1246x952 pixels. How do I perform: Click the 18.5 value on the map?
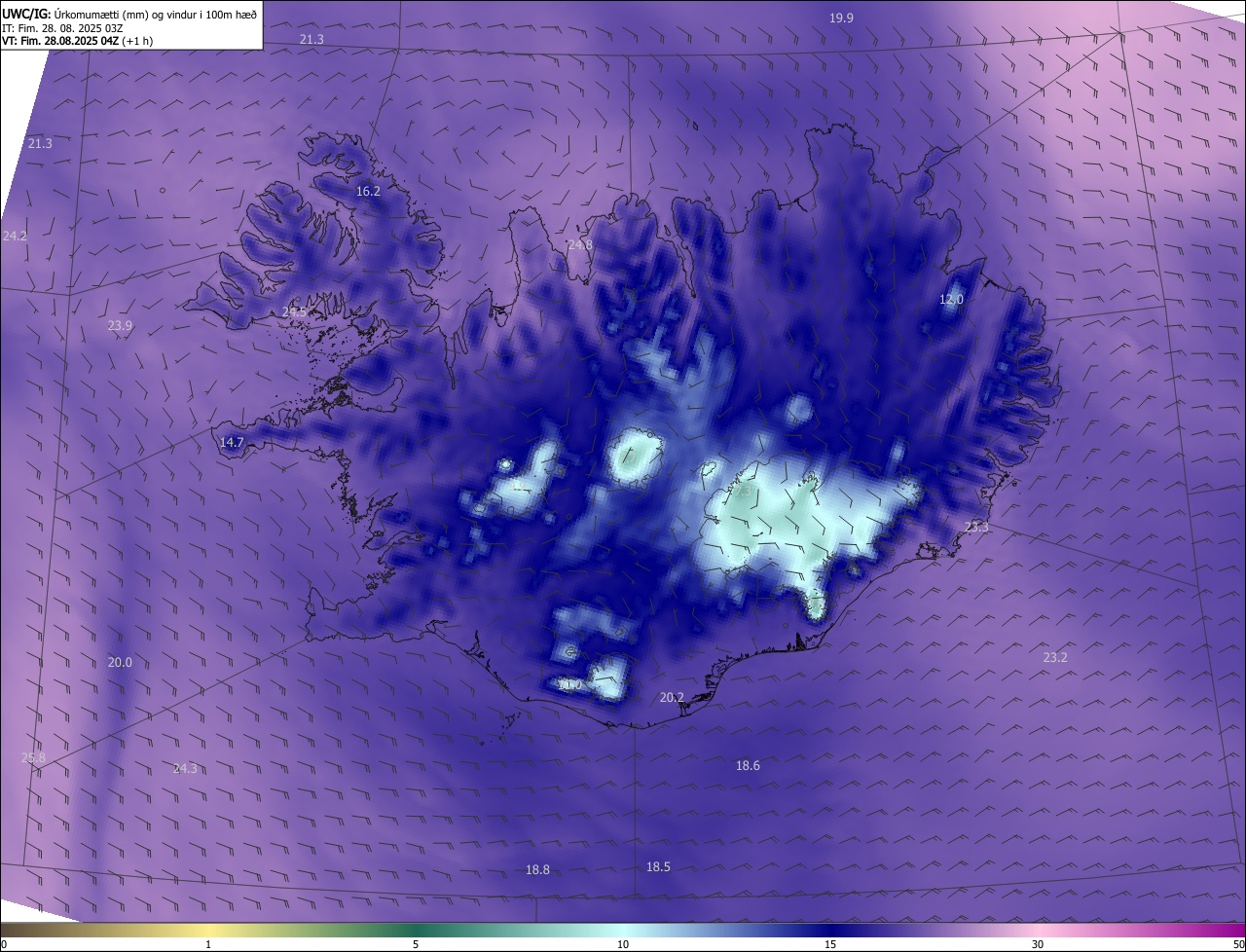click(658, 866)
